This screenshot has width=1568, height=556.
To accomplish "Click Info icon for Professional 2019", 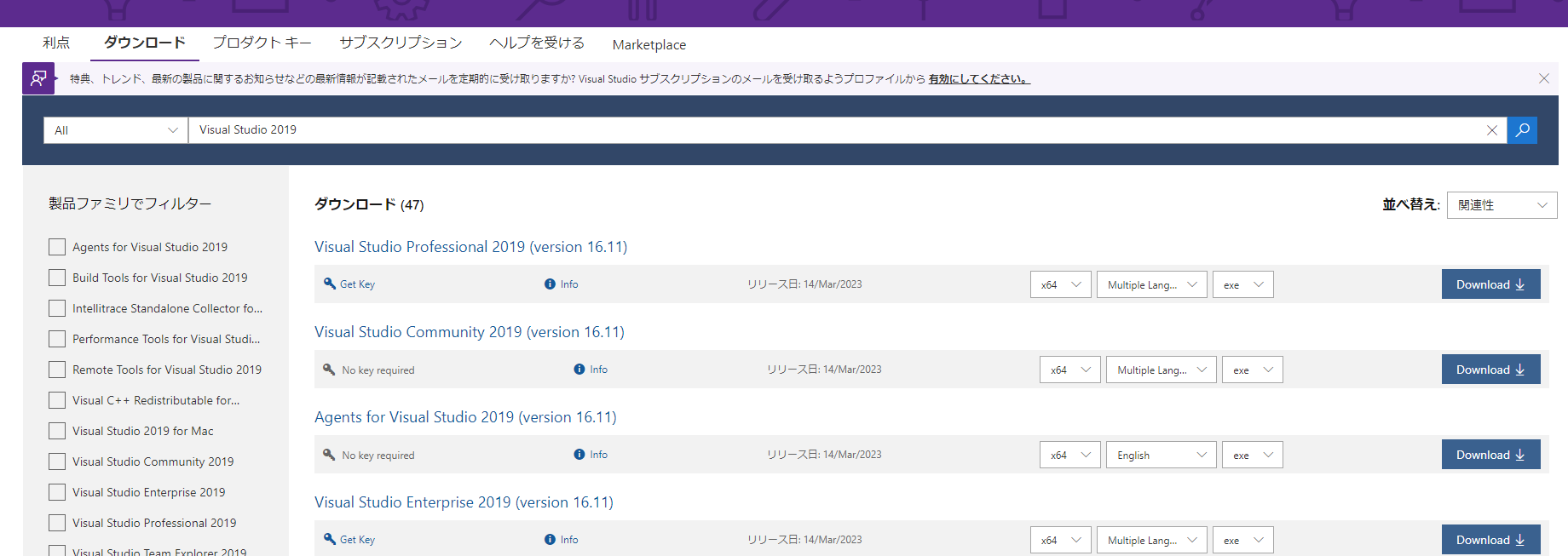I will (x=550, y=284).
